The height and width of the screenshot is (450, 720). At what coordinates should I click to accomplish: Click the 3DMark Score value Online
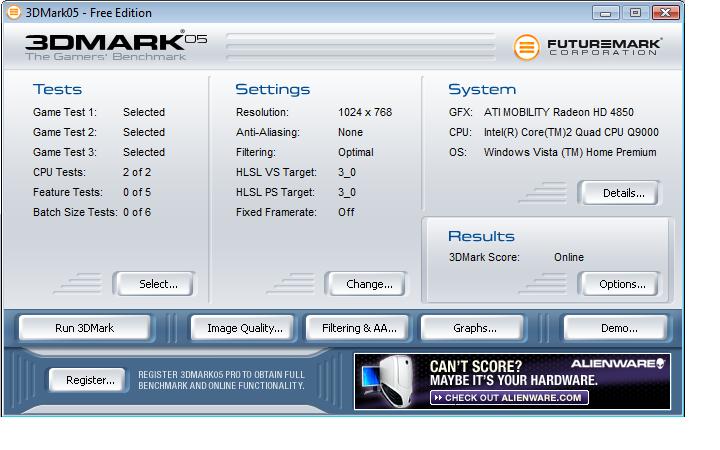(569, 257)
